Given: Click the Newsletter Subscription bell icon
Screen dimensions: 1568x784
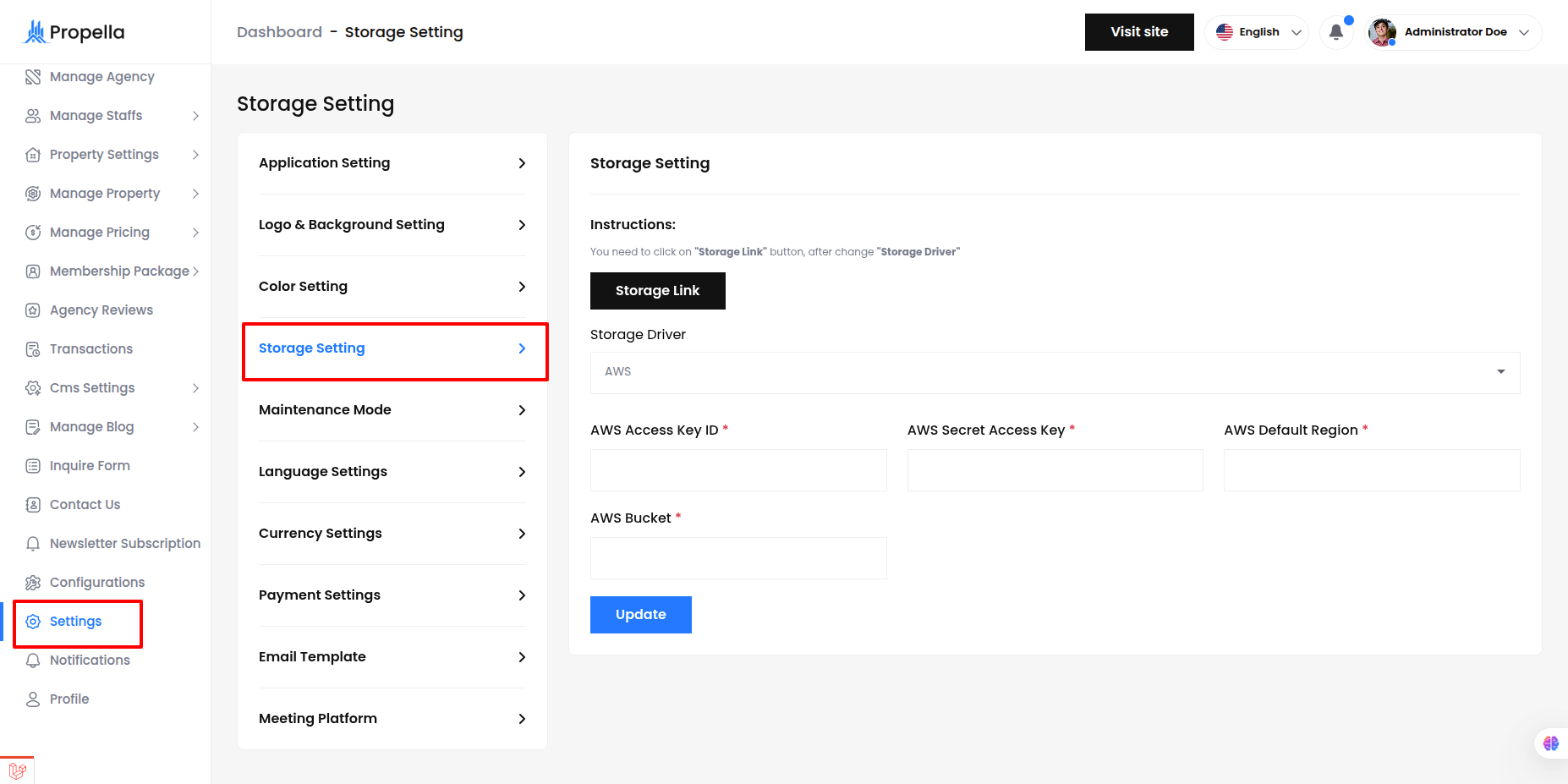Looking at the screenshot, I should click(x=33, y=544).
